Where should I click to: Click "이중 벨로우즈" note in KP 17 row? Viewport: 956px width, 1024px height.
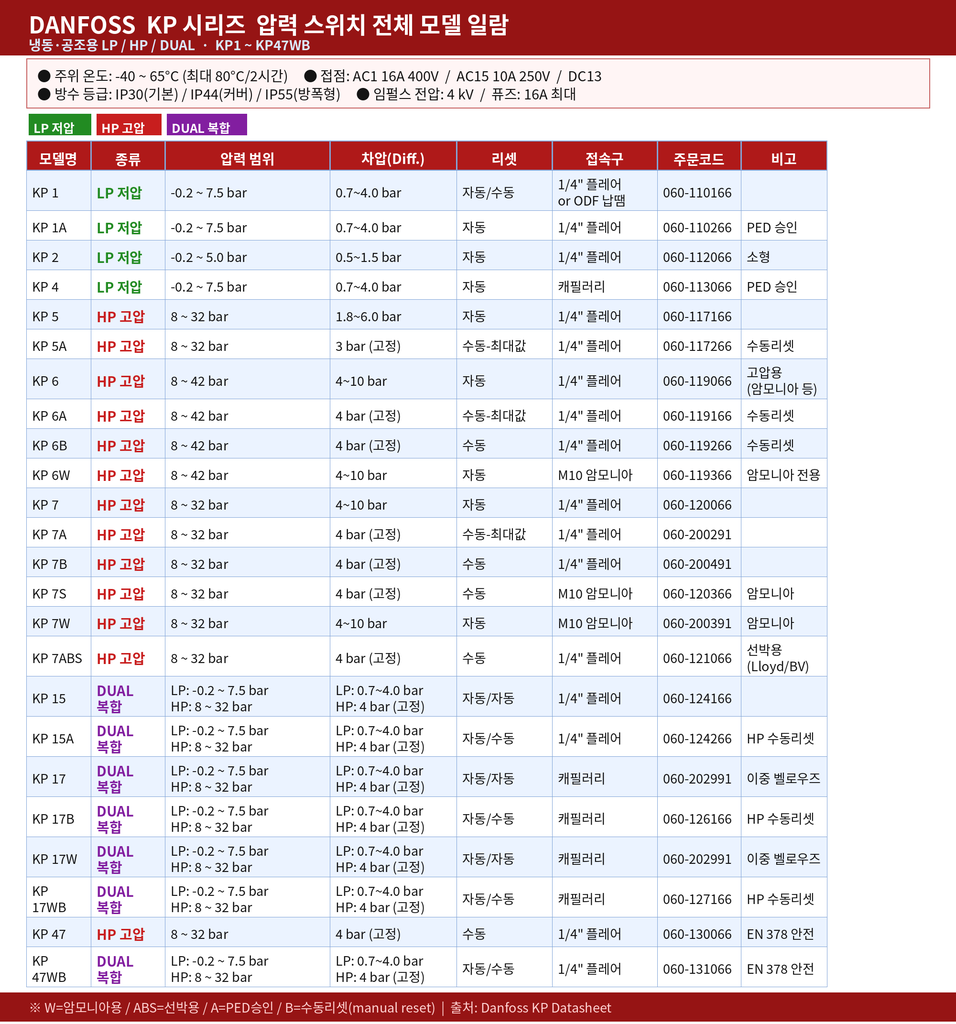[784, 778]
